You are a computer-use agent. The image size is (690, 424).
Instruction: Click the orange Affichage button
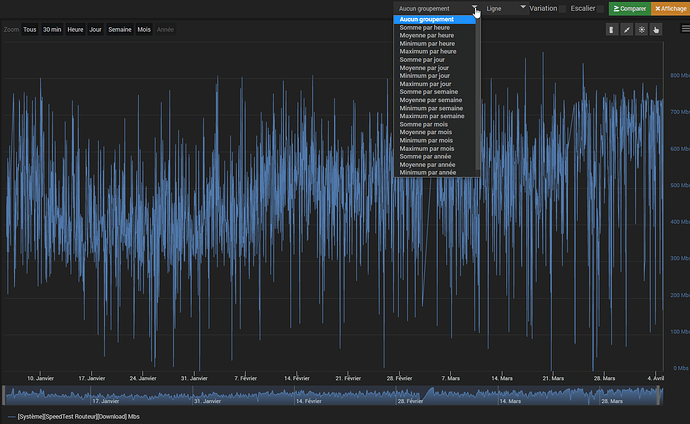point(670,8)
